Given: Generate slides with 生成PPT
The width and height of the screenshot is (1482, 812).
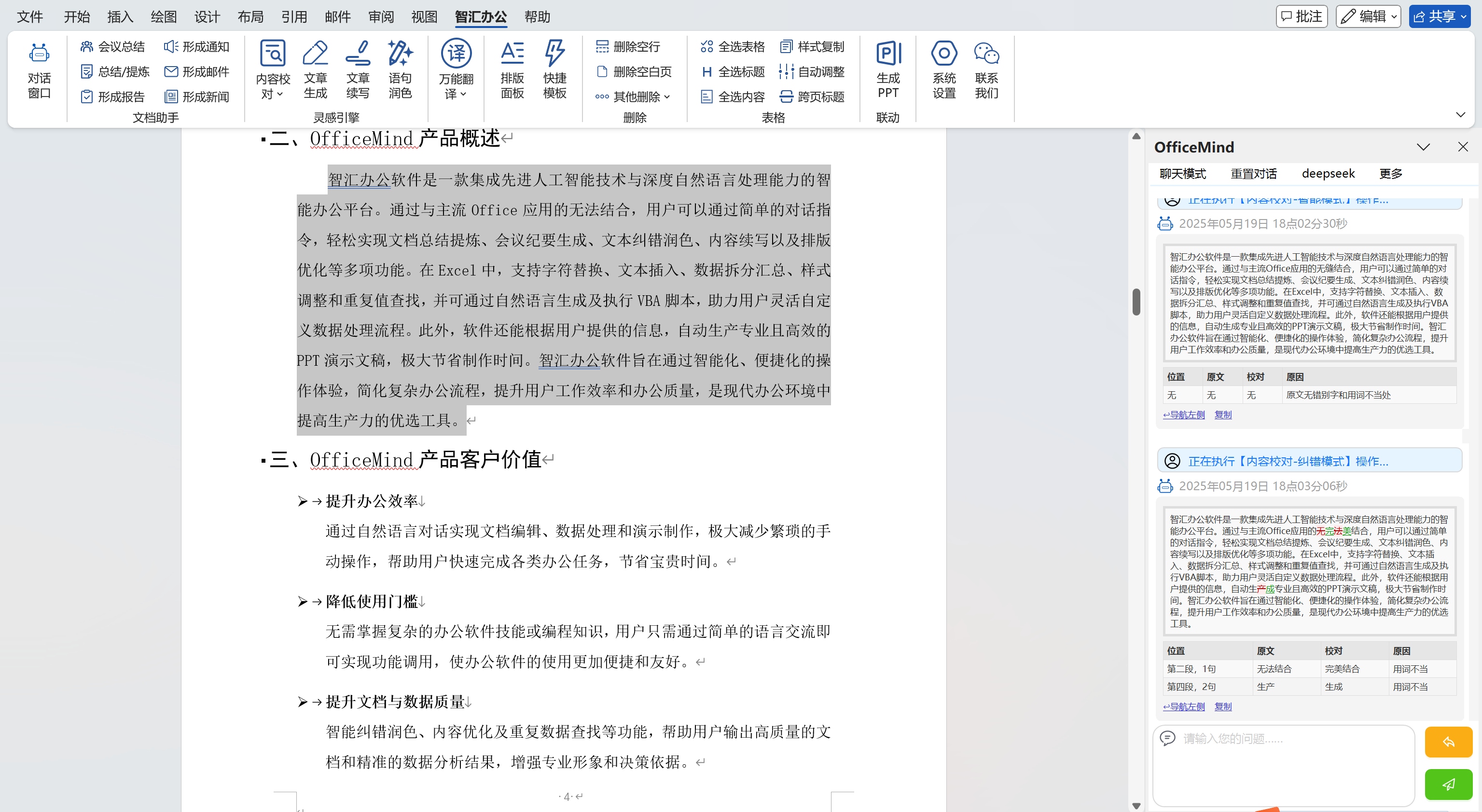Looking at the screenshot, I should (888, 70).
